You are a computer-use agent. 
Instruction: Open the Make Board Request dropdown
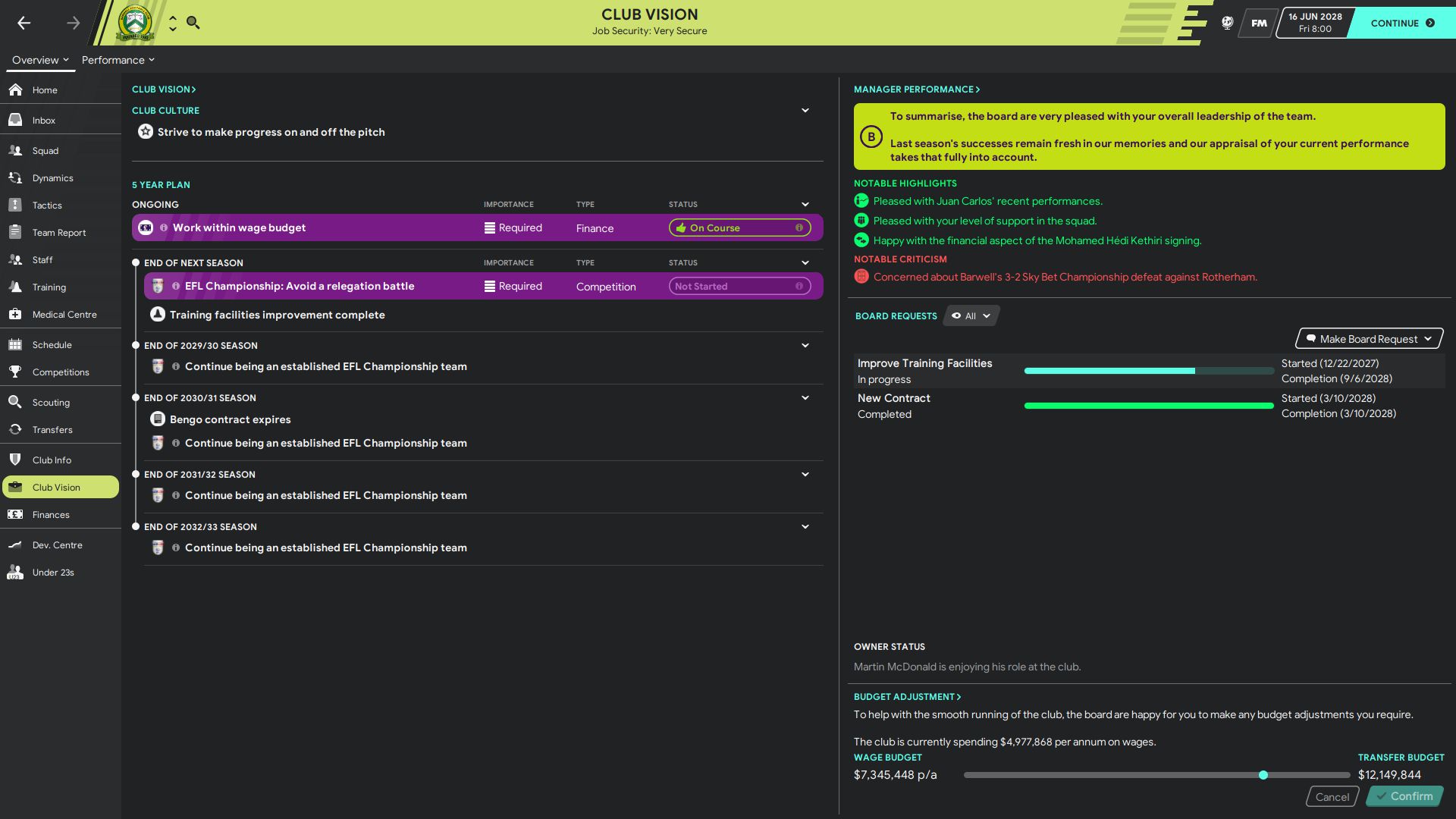click(x=1369, y=339)
